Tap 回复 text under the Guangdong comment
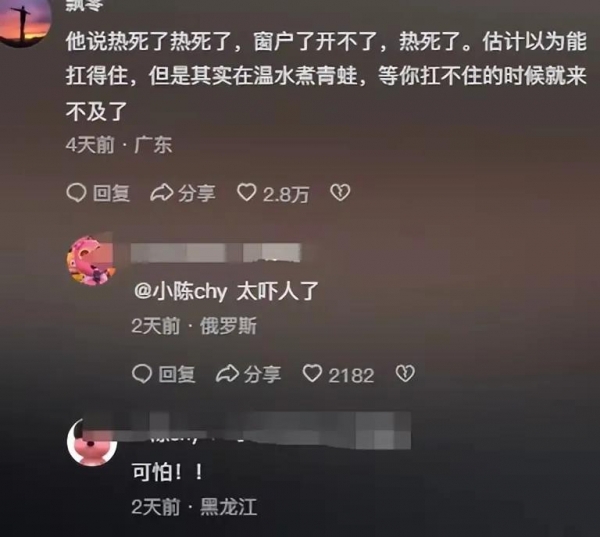Screen dimensions: 600x537 (x=111, y=193)
